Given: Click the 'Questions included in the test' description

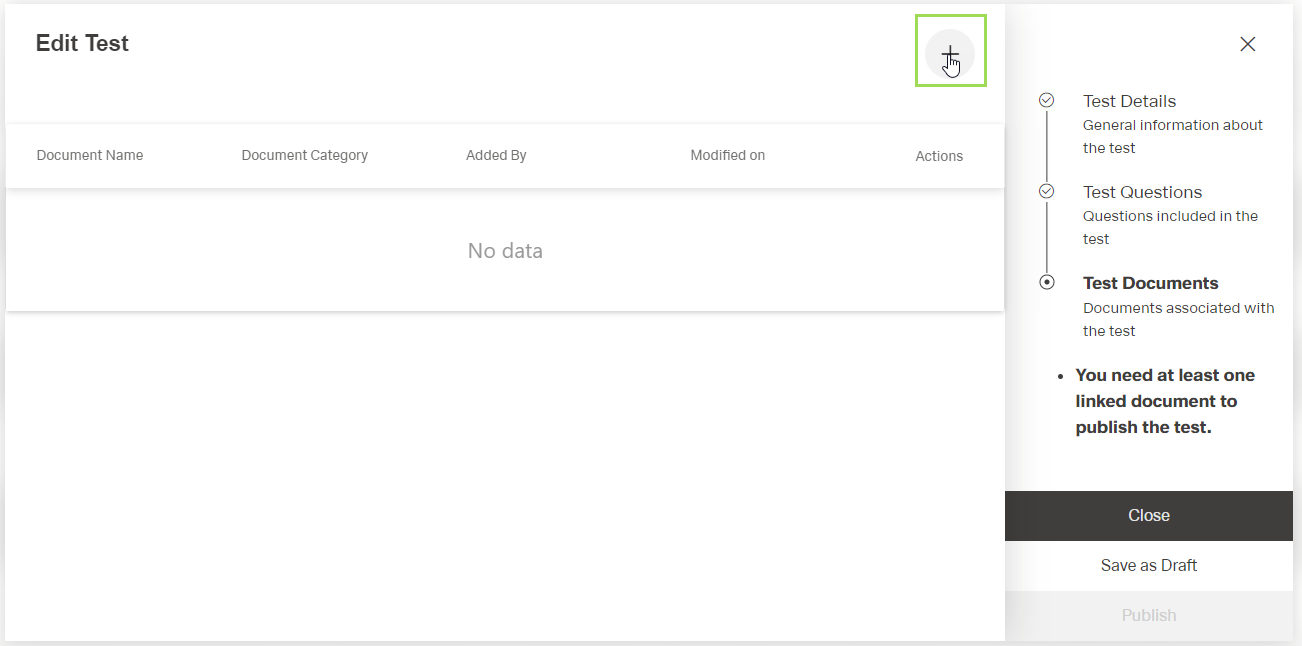Looking at the screenshot, I should point(1170,227).
